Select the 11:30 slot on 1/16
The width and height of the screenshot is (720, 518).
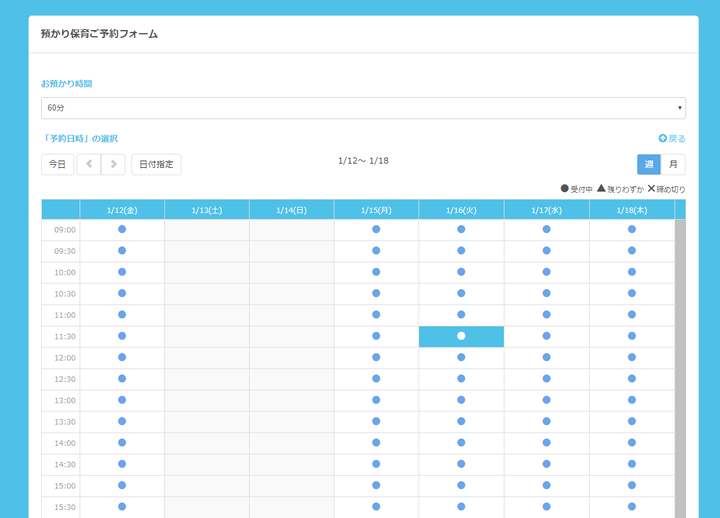pyautogui.click(x=461, y=336)
